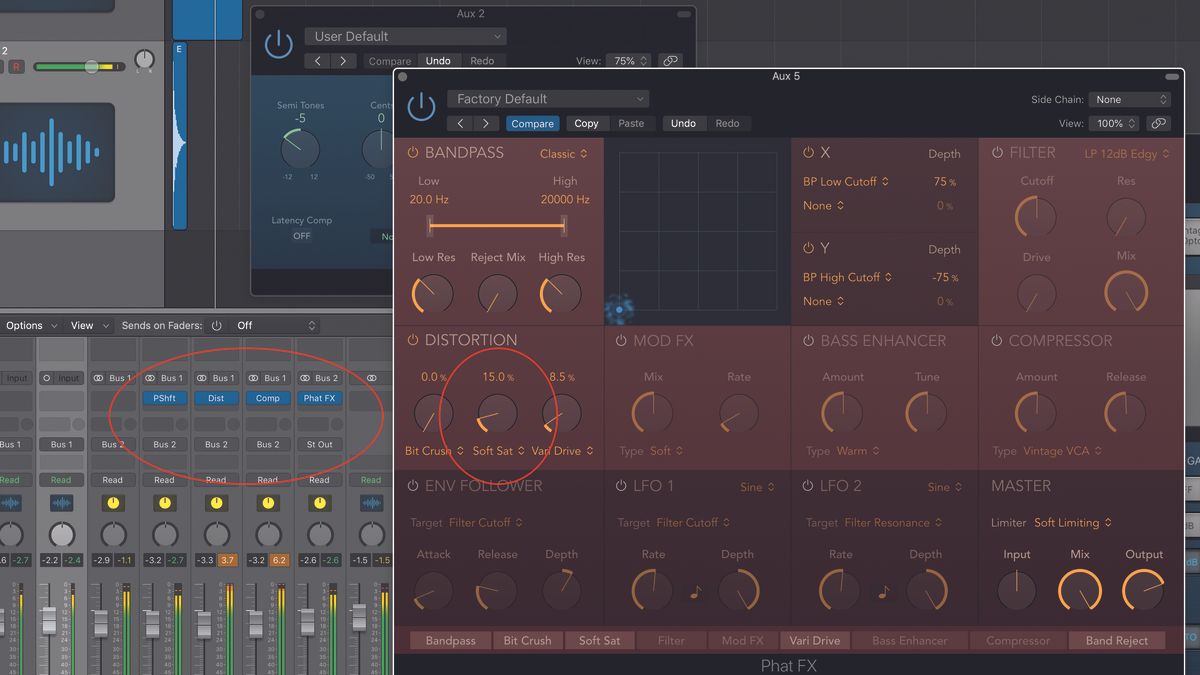Open the View menu in the mixer
Image resolution: width=1200 pixels, height=675 pixels.
click(x=85, y=325)
